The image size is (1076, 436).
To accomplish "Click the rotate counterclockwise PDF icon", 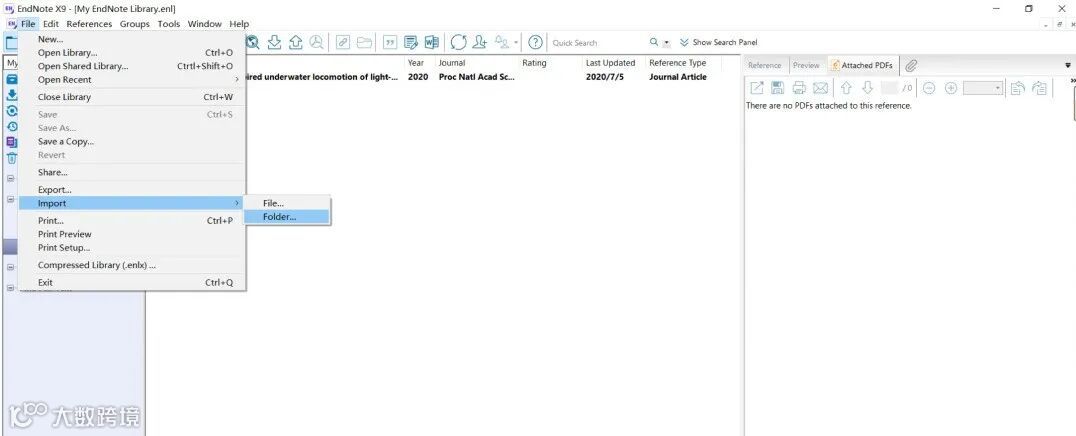I will 1018,88.
